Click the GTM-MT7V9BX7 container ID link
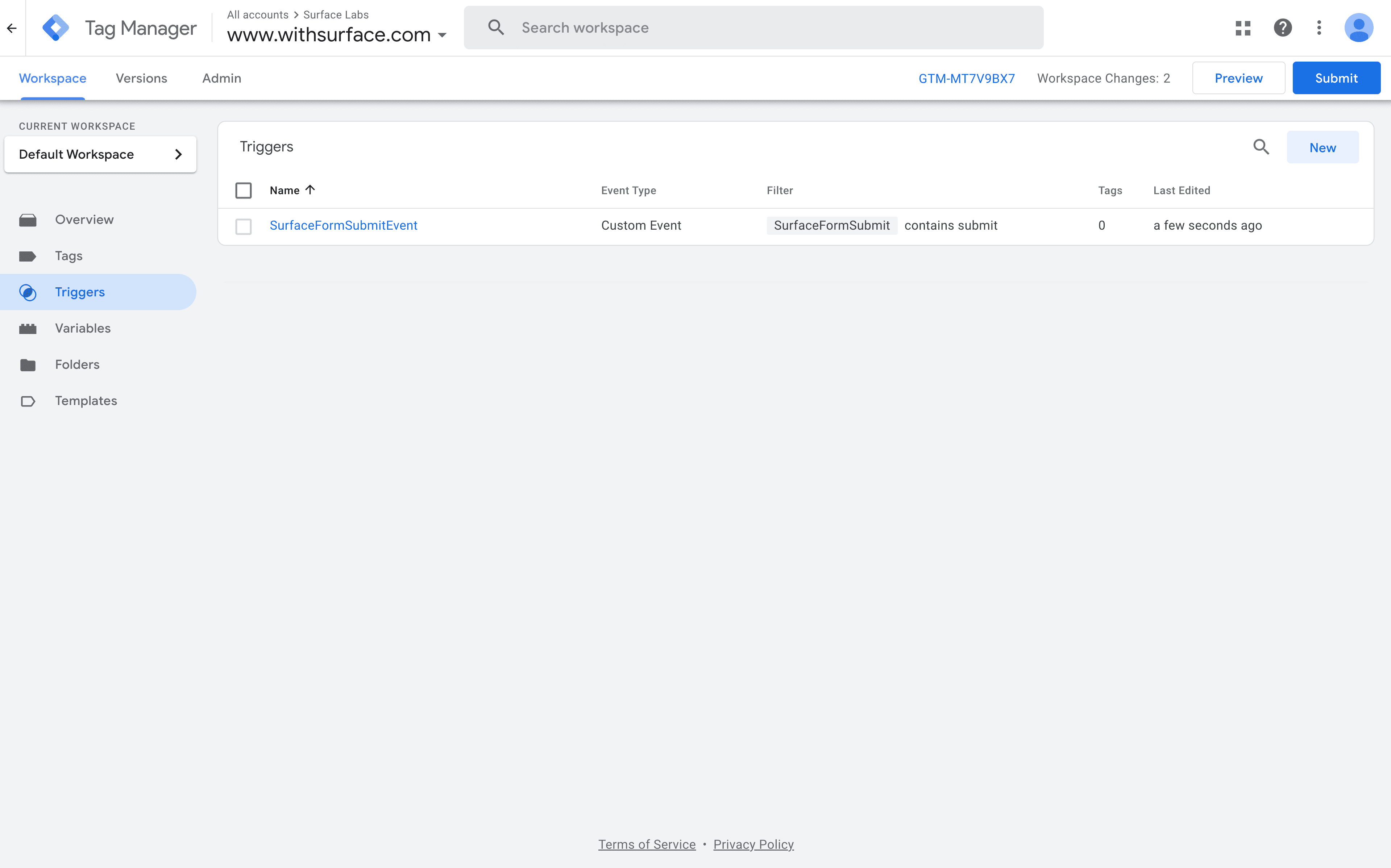 (x=967, y=79)
